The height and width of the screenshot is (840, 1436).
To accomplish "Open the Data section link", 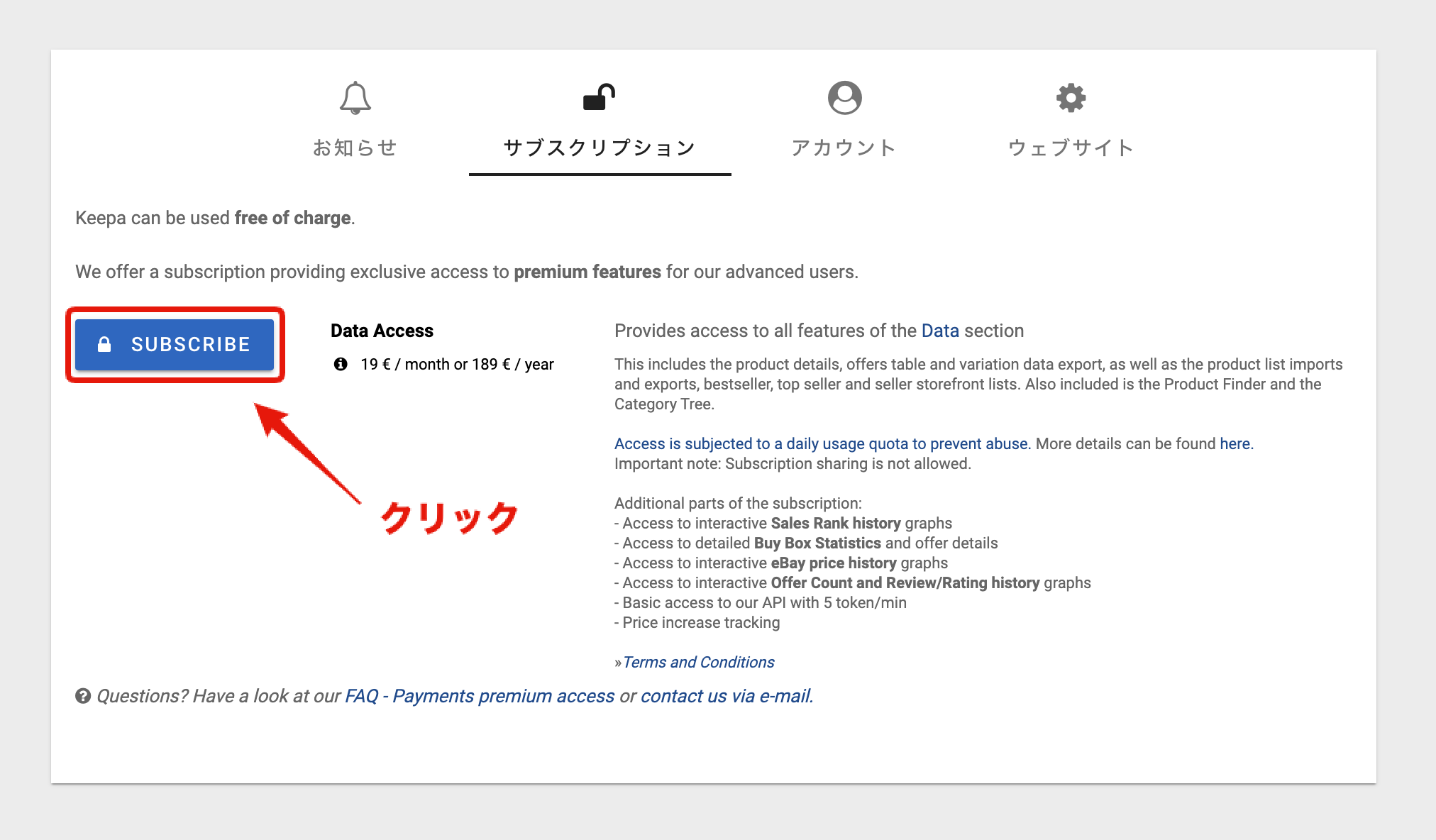I will [x=940, y=331].
